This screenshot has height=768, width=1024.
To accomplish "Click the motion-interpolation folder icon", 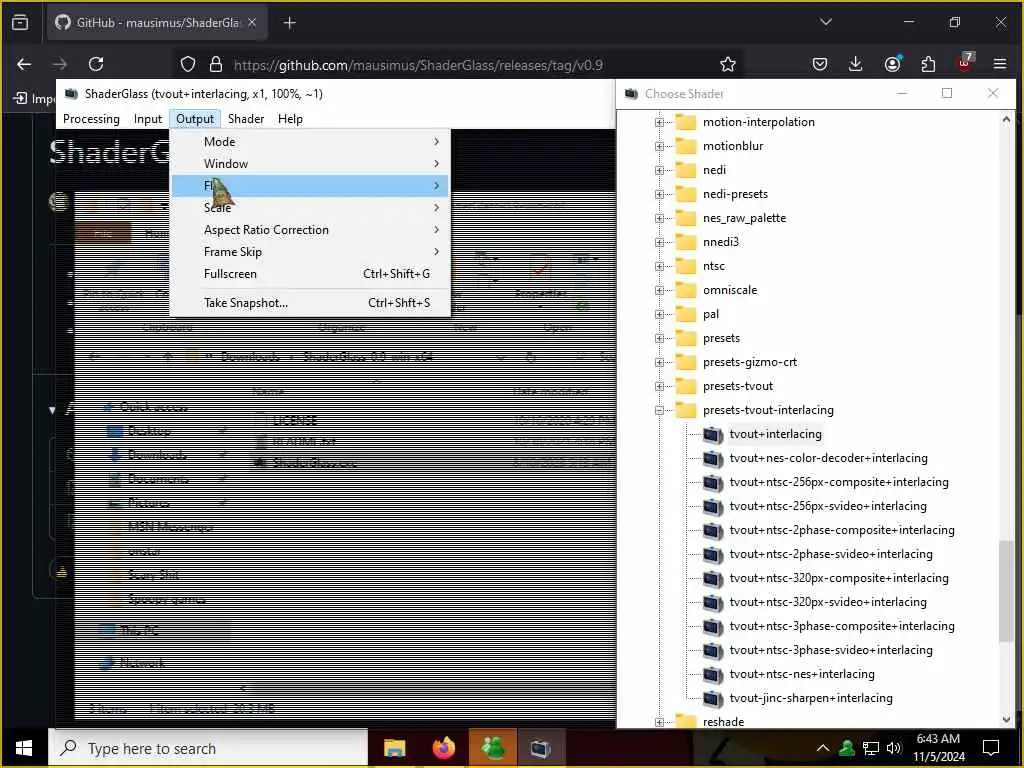I will (686, 122).
